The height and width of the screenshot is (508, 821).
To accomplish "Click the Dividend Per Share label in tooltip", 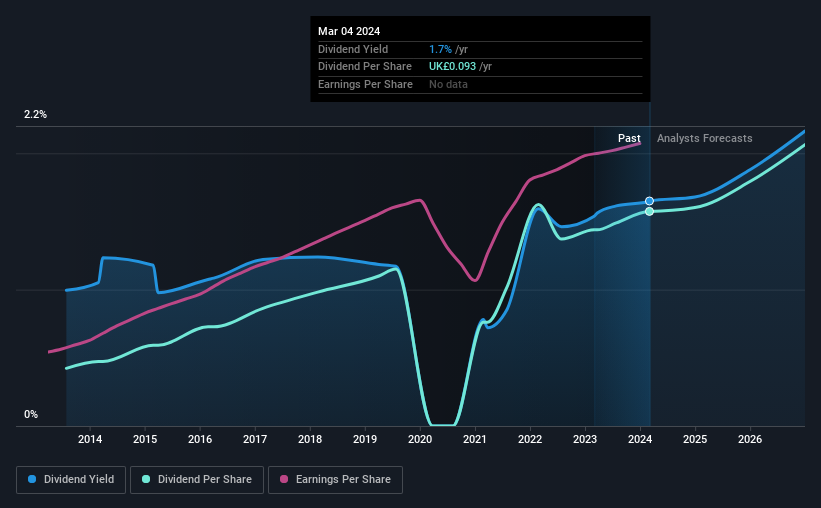I will 365,67.
